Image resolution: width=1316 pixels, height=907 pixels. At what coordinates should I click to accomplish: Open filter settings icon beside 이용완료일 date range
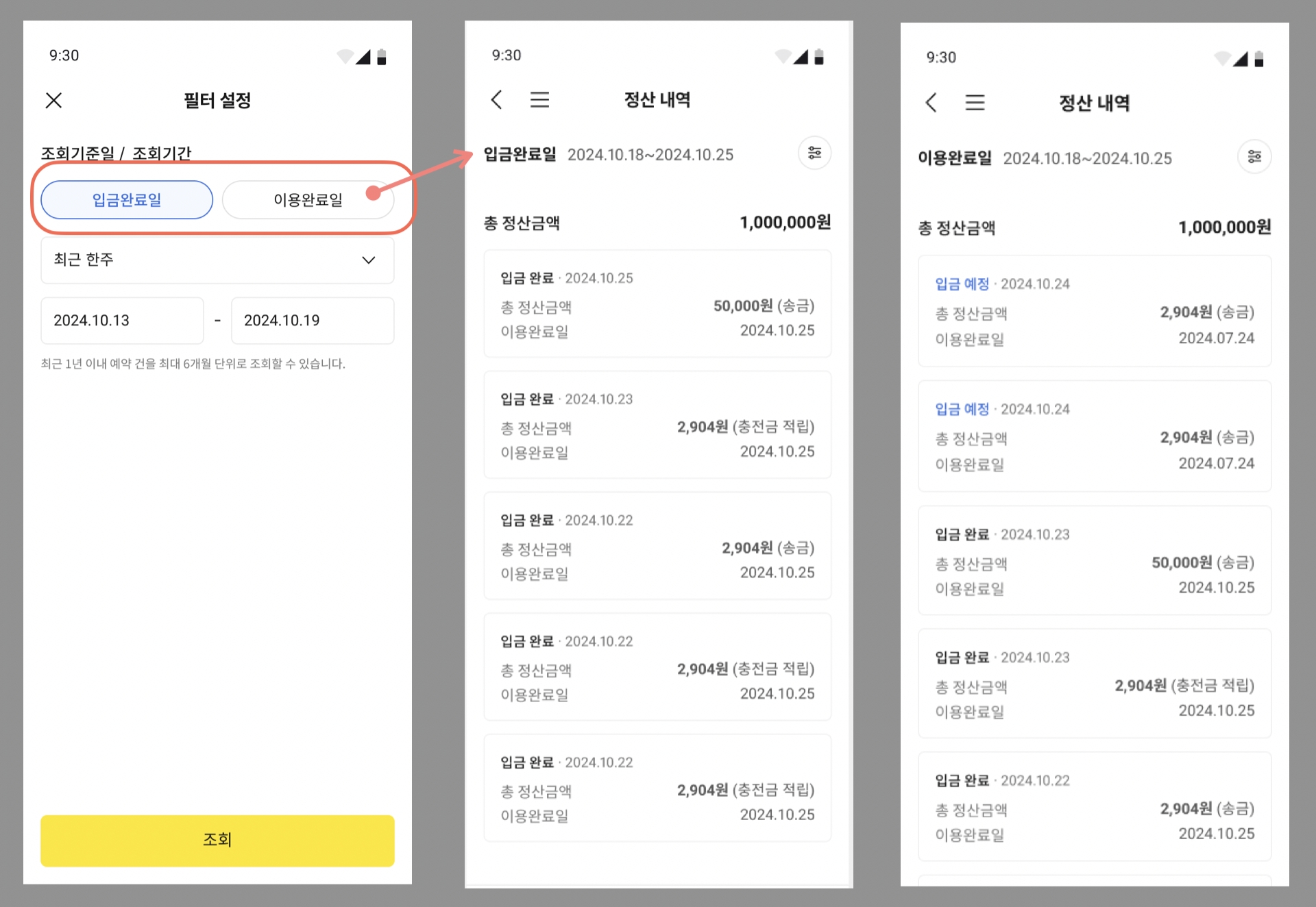(x=1254, y=158)
